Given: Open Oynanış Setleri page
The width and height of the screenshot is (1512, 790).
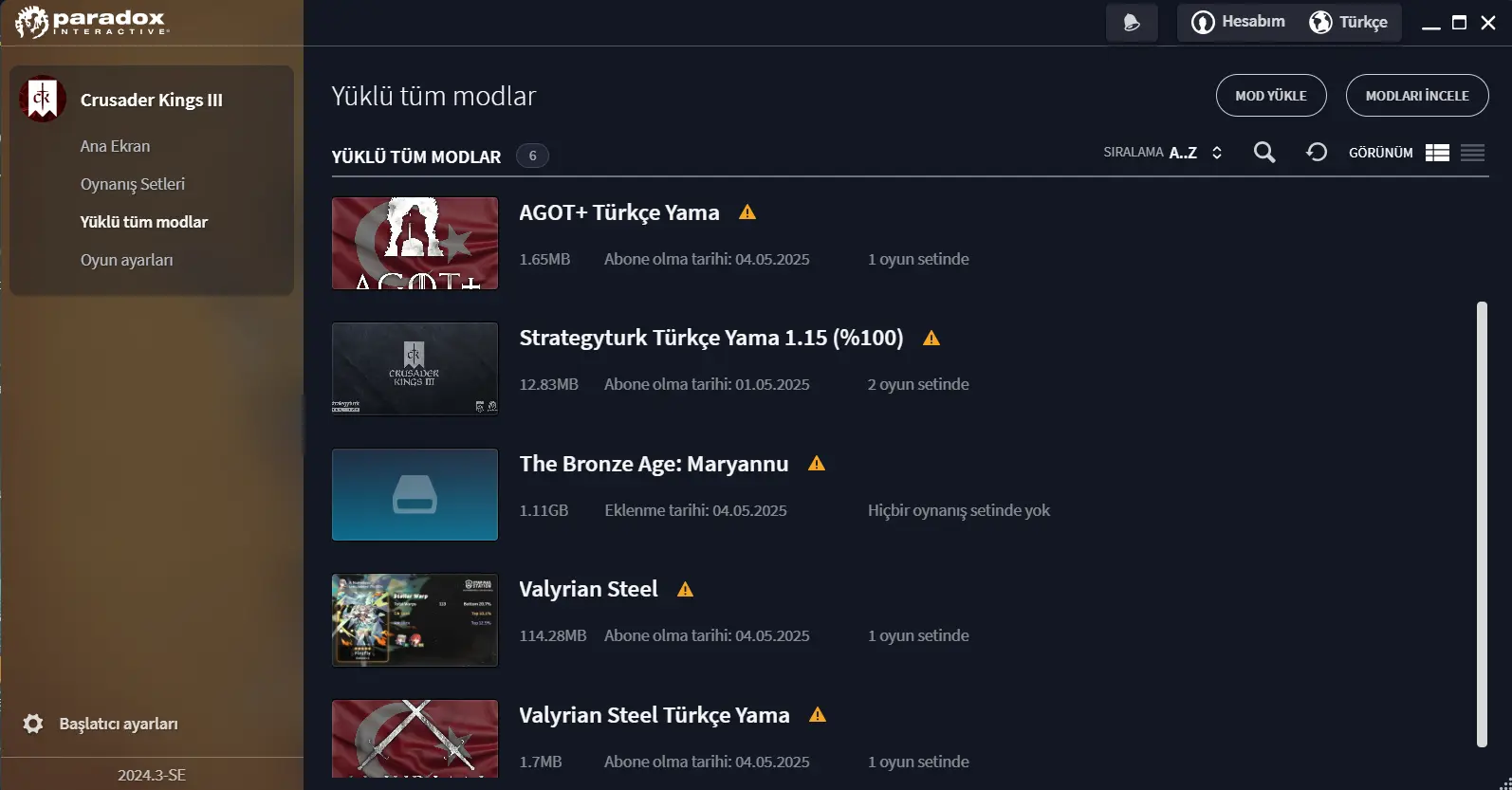Looking at the screenshot, I should 132,184.
